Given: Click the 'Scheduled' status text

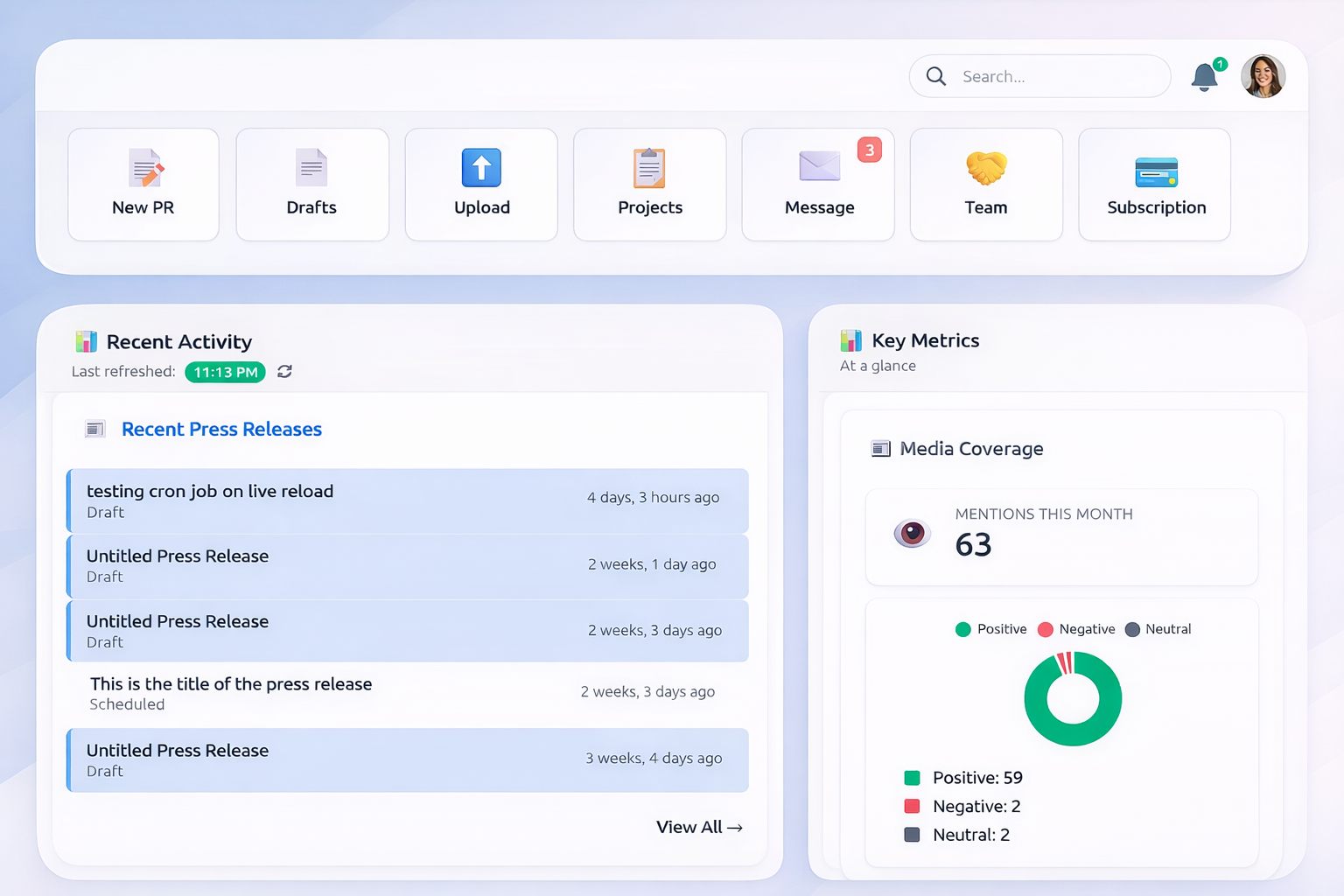Looking at the screenshot, I should 127,704.
